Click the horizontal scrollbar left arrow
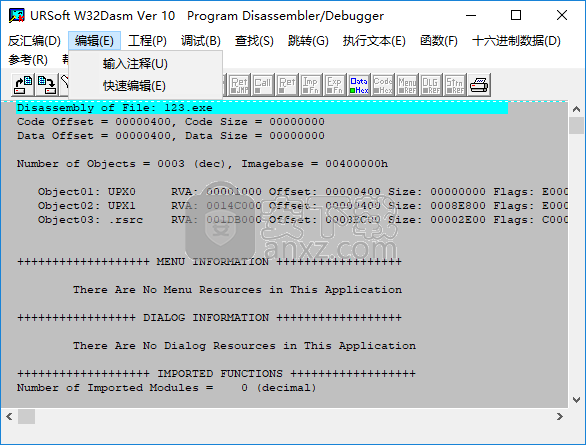Screen dimensions: 586x445 [x=9, y=416]
